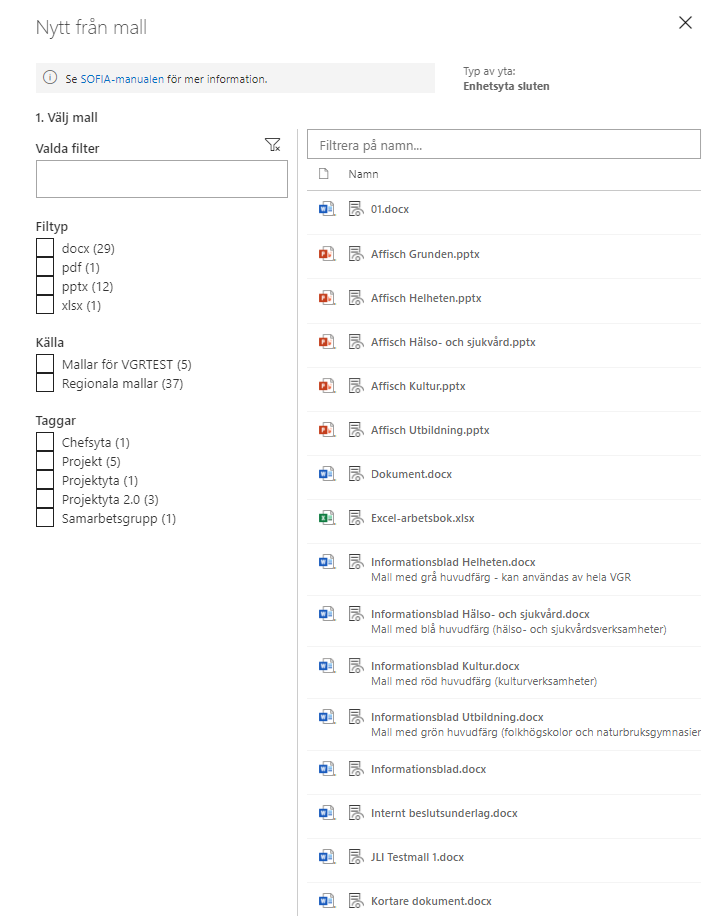Viewport: 718px width, 916px height.
Task: Select the Informationsblad Kultur.docx template
Action: tap(445, 666)
